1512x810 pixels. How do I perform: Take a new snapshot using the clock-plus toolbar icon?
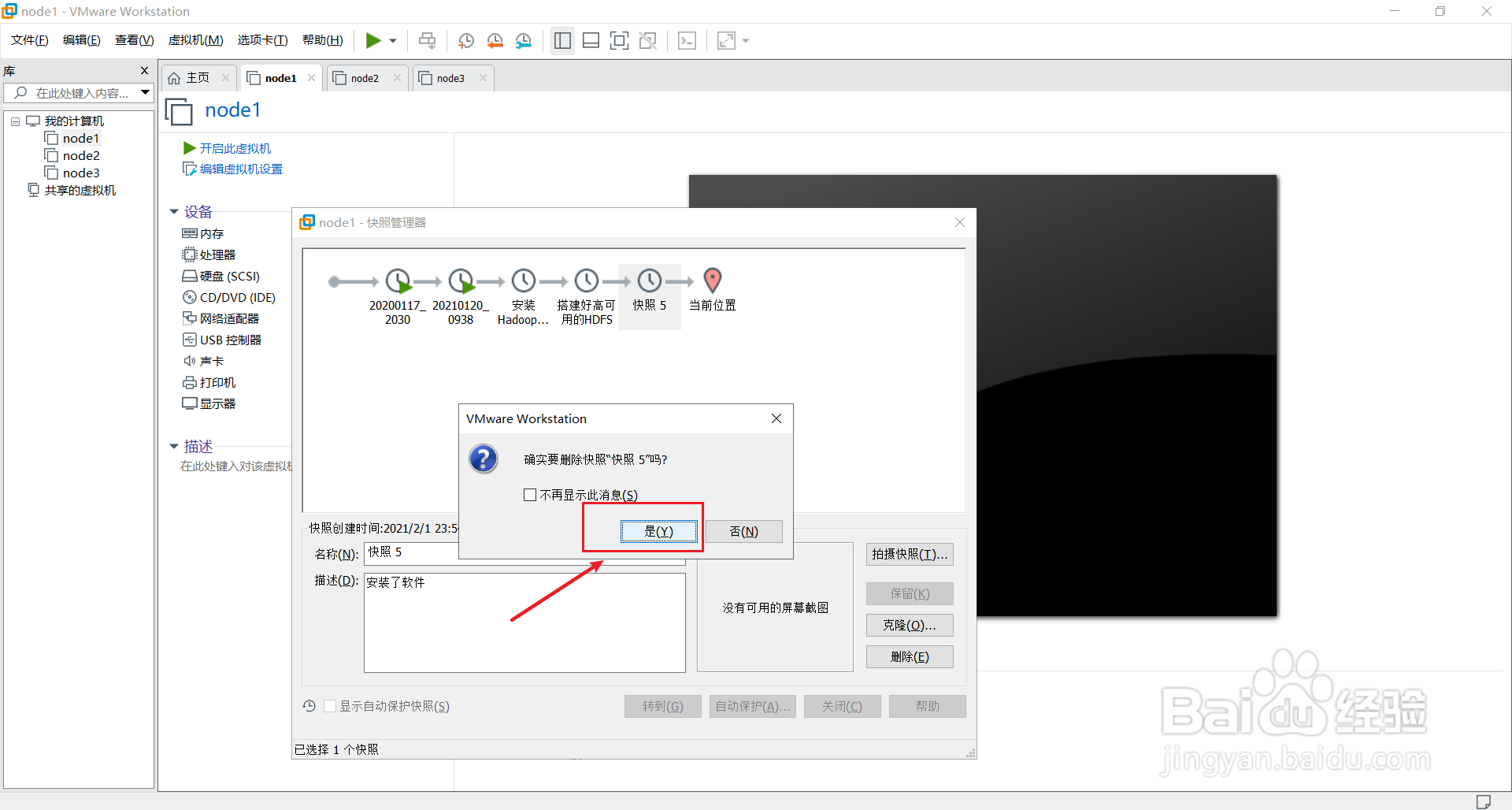pyautogui.click(x=465, y=40)
